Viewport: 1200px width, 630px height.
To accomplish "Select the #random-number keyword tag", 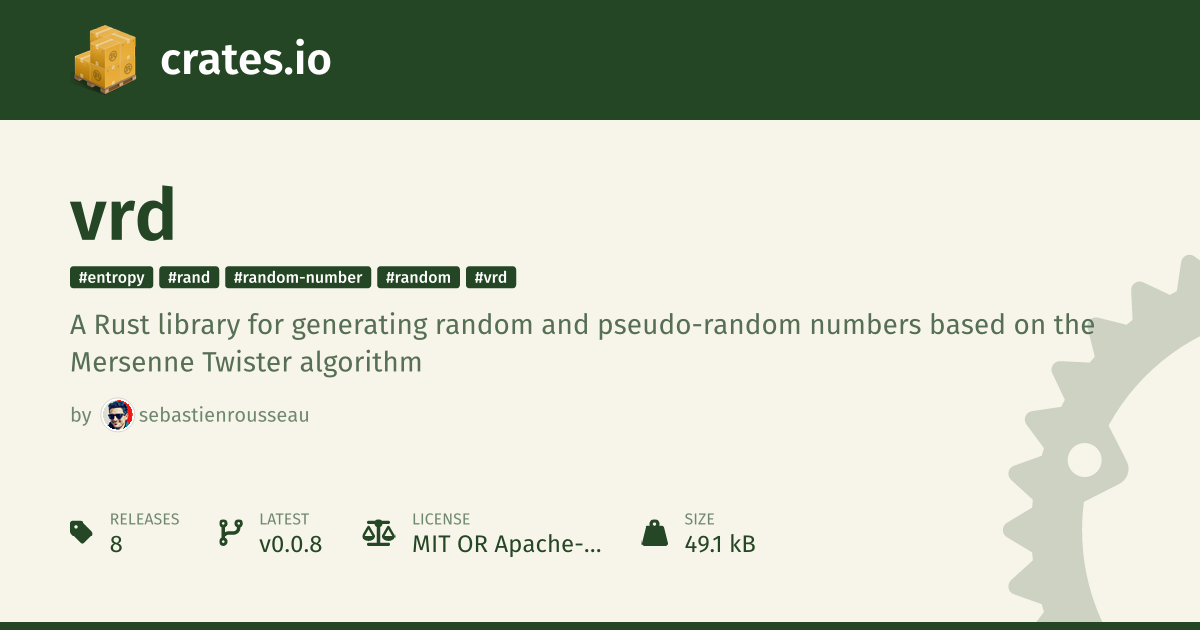I will click(x=298, y=278).
